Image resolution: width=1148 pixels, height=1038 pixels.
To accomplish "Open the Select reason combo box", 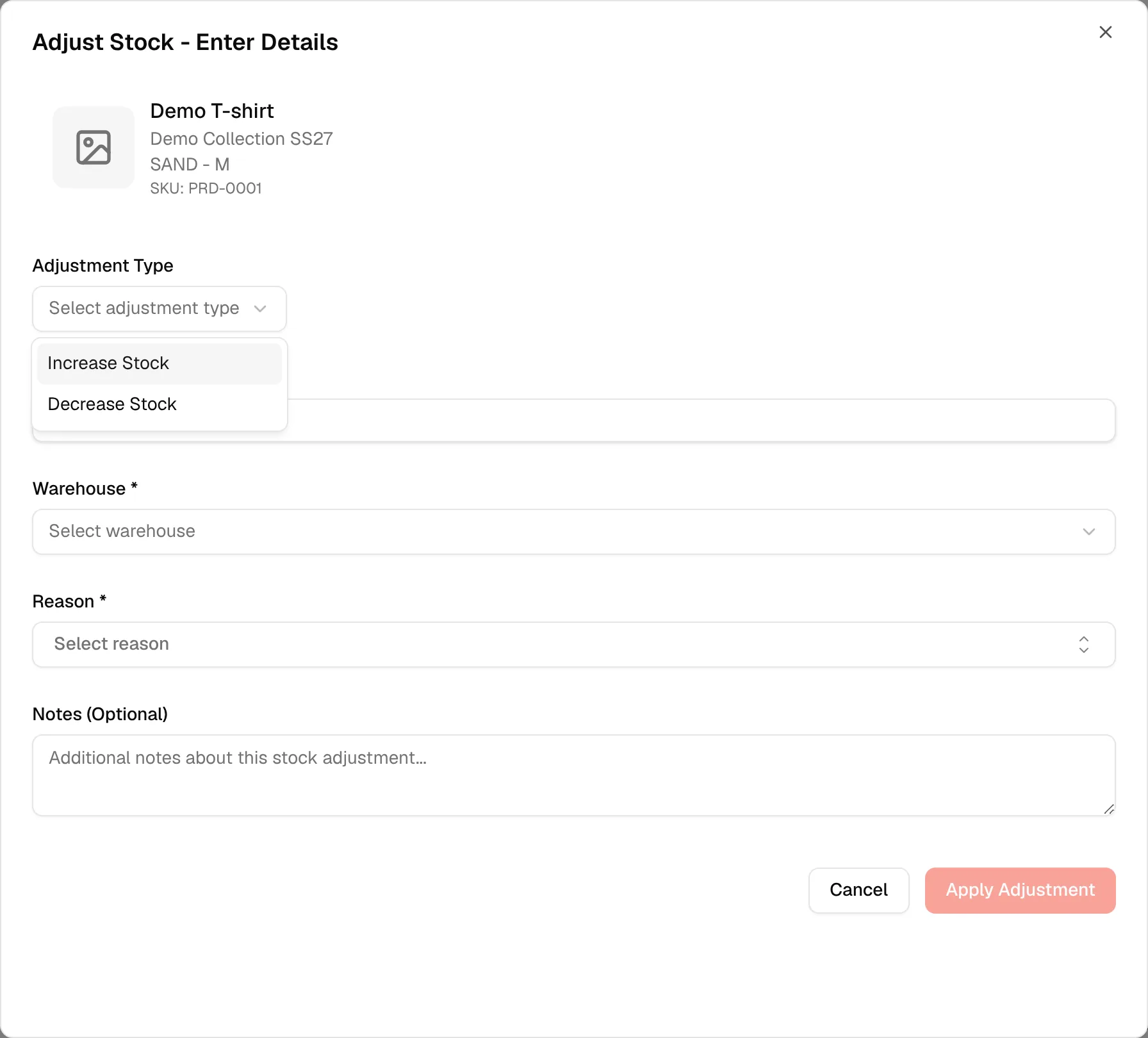I will (x=574, y=645).
